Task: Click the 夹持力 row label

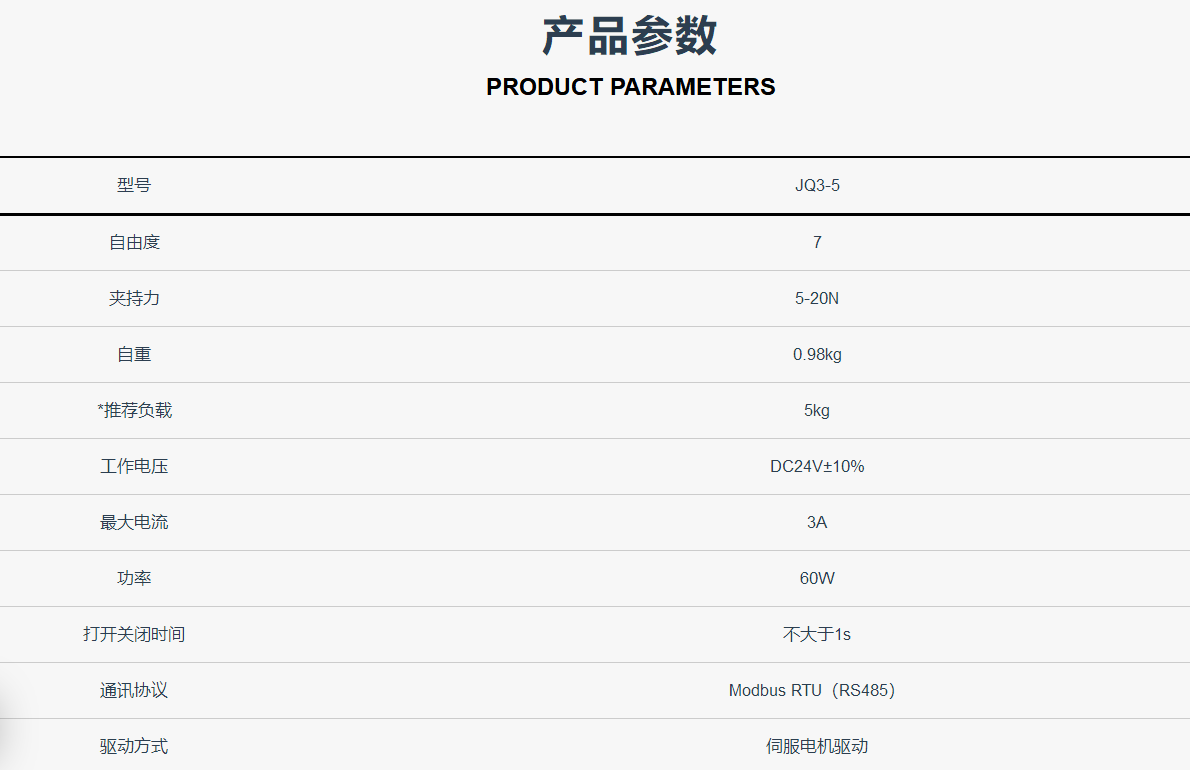Action: (x=134, y=298)
